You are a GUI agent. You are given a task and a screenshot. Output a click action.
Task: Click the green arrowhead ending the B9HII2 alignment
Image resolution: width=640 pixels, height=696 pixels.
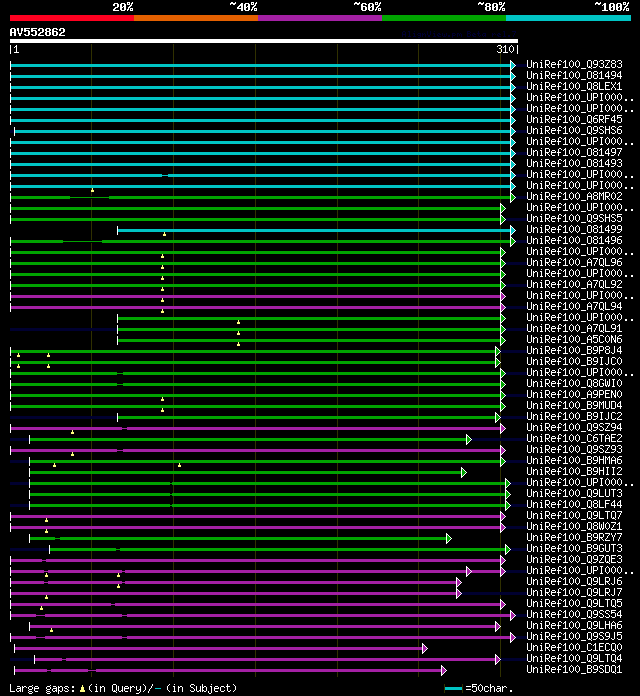pos(464,473)
